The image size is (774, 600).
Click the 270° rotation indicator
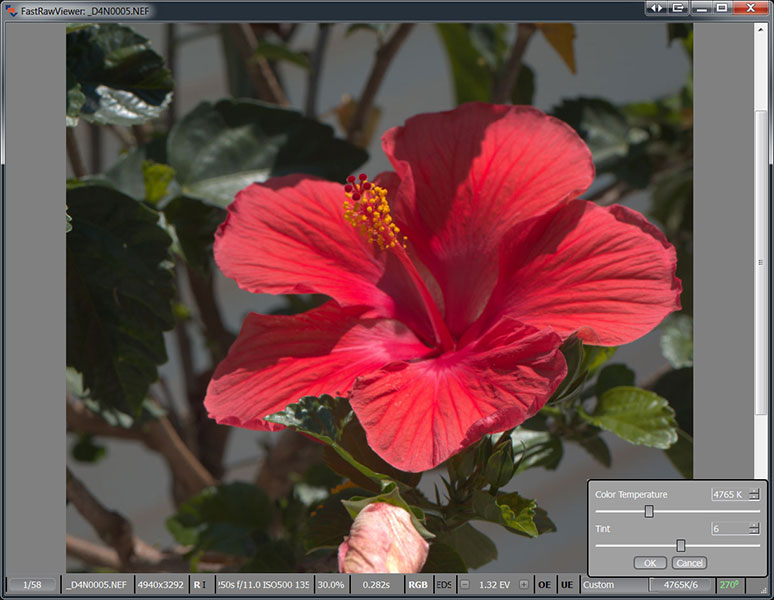[x=728, y=584]
